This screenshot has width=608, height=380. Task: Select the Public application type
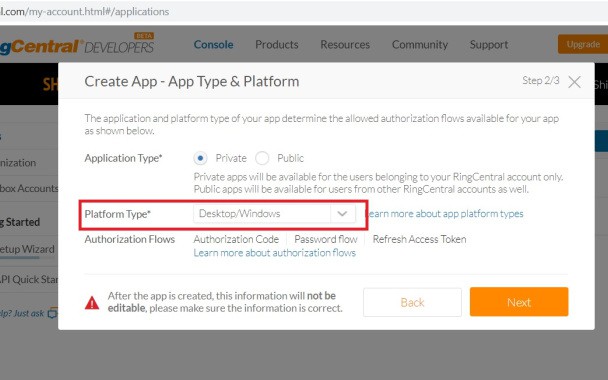tap(262, 158)
